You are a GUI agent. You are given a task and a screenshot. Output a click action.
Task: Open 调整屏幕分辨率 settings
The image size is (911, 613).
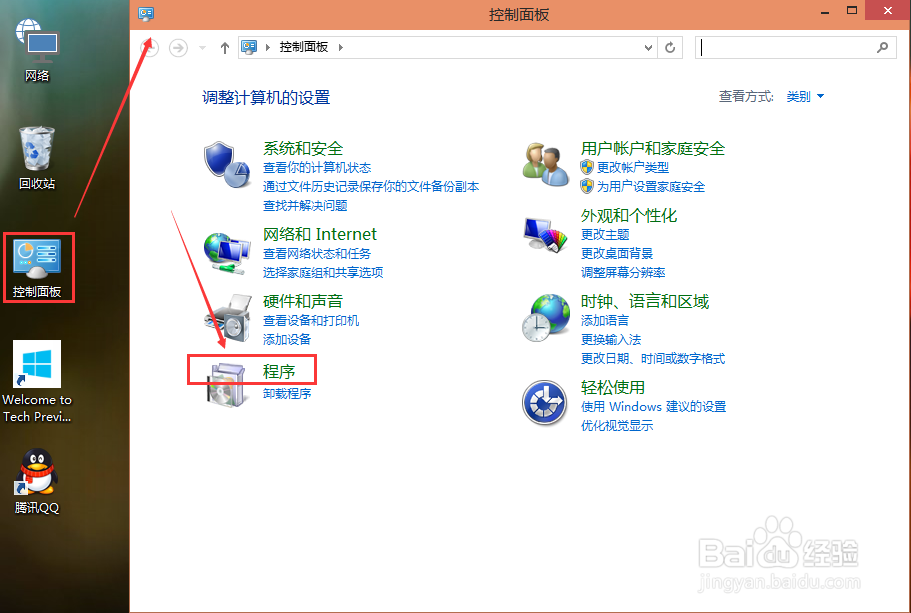point(621,272)
